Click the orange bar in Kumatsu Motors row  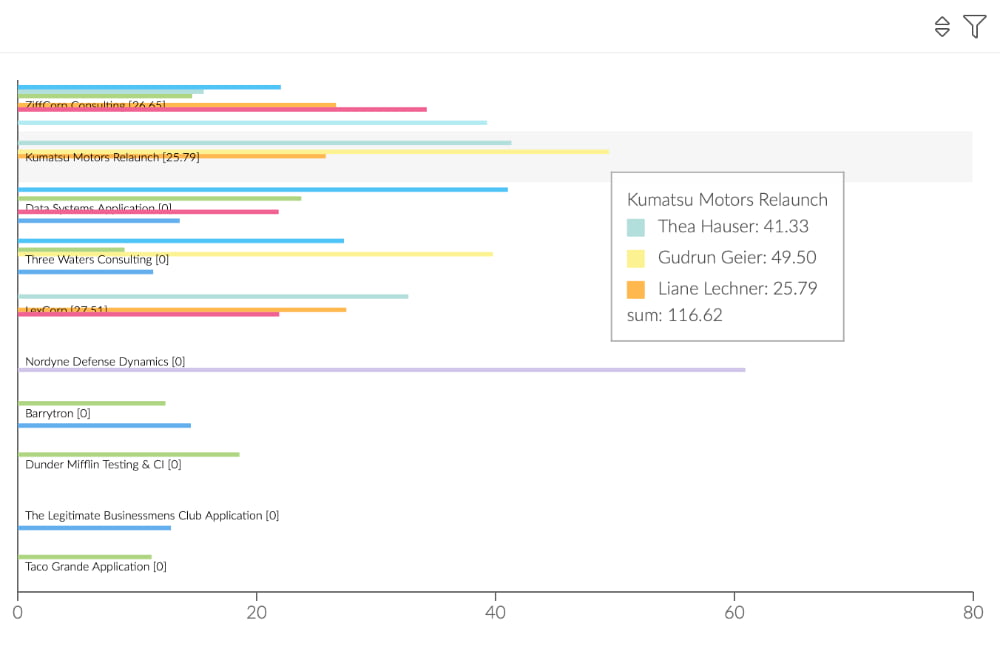pyautogui.click(x=172, y=156)
